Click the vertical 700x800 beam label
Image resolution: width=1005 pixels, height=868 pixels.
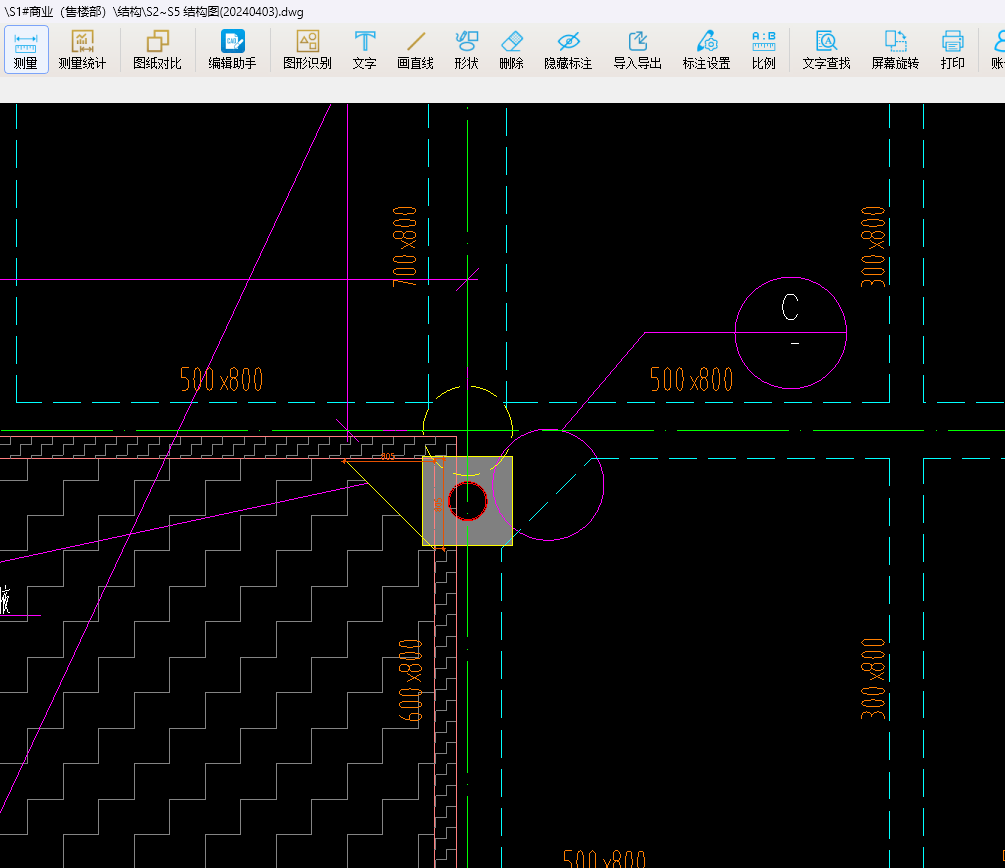point(404,246)
